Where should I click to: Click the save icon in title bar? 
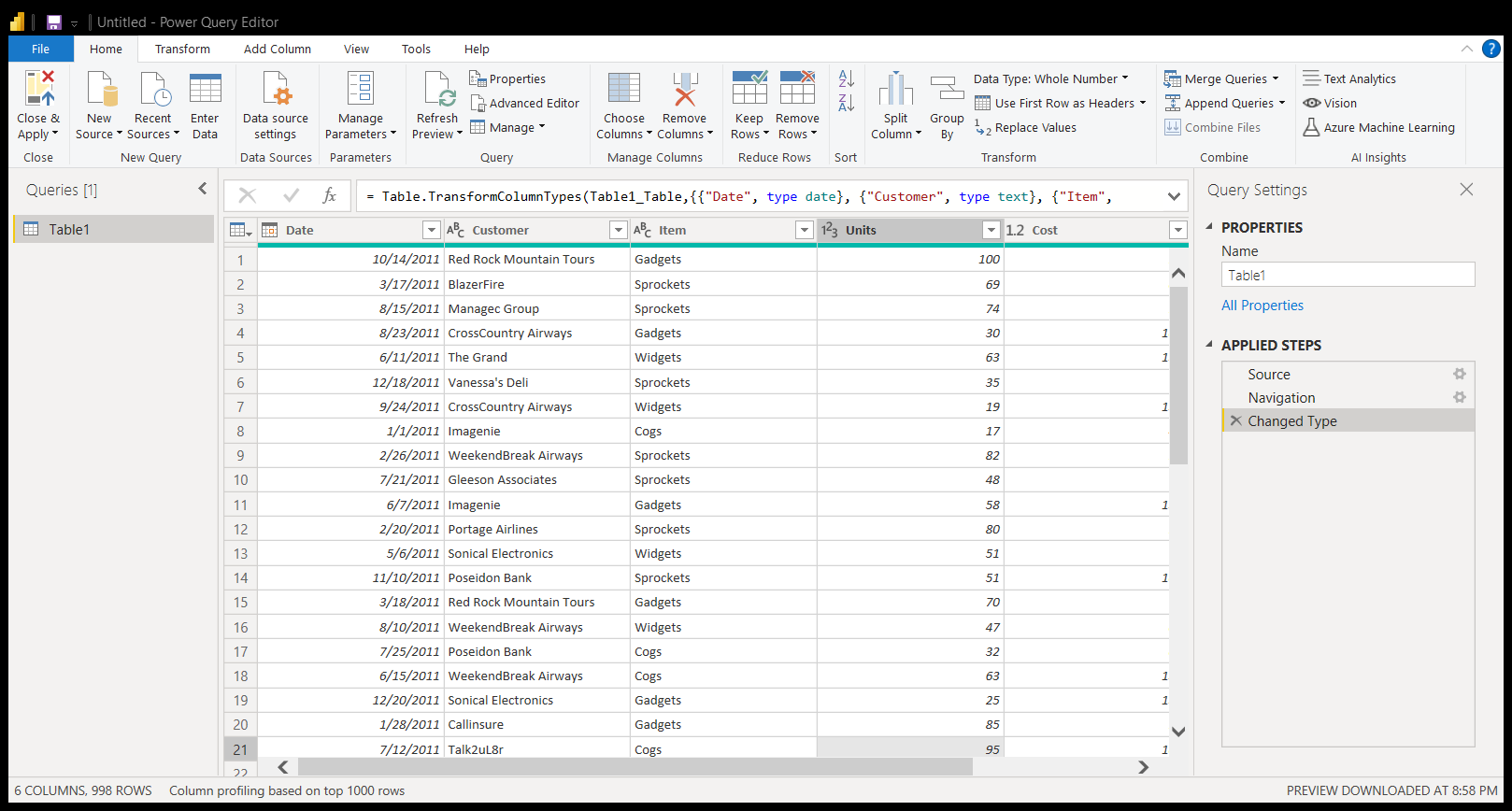point(54,22)
